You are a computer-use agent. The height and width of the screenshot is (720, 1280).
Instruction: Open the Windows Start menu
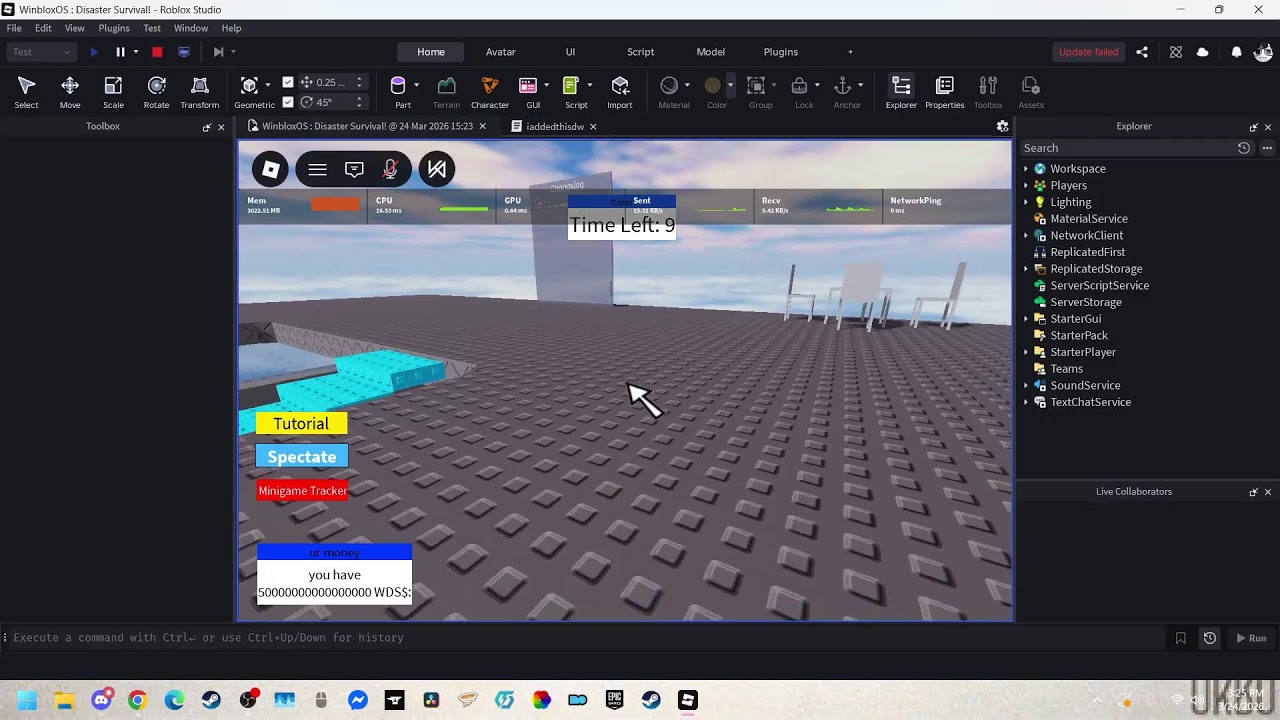pyautogui.click(x=27, y=700)
